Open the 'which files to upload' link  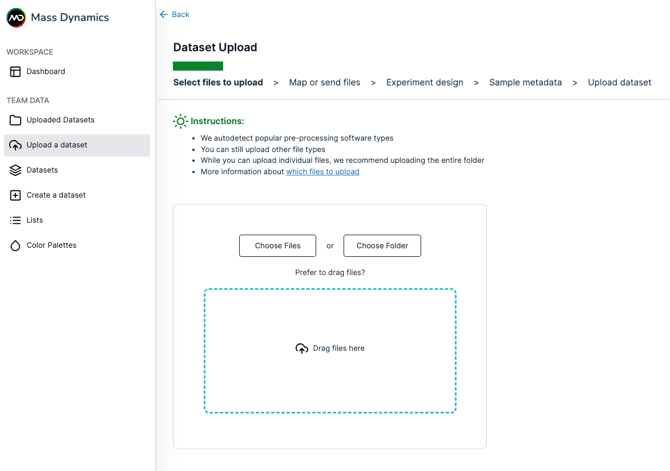pyautogui.click(x=322, y=172)
